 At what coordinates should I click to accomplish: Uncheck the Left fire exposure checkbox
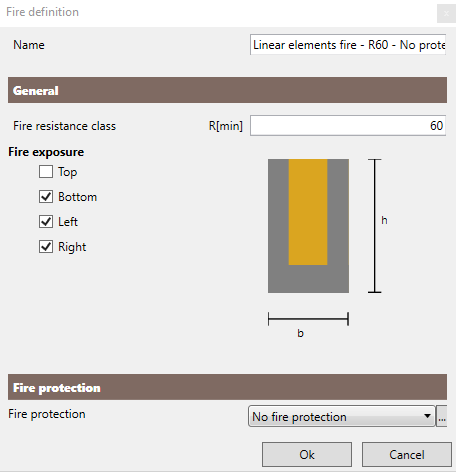point(46,222)
